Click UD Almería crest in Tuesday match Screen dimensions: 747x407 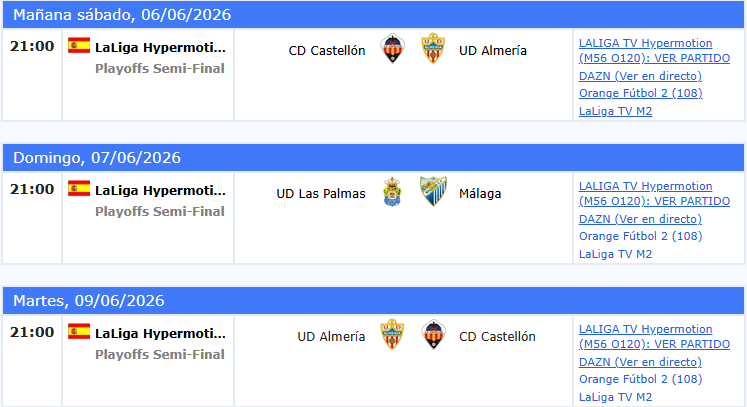(x=392, y=335)
